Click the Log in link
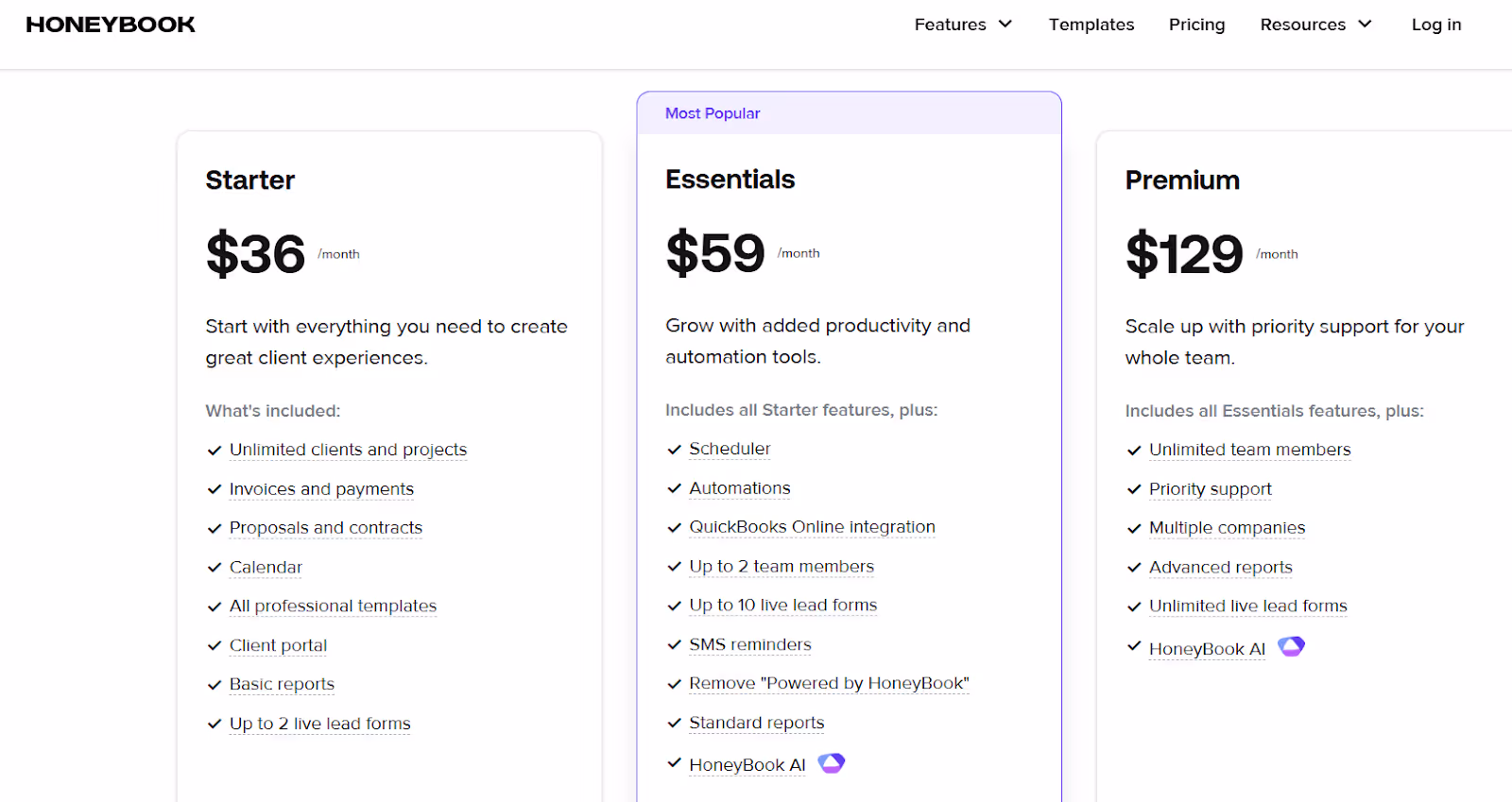Image resolution: width=1512 pixels, height=802 pixels. (x=1436, y=25)
